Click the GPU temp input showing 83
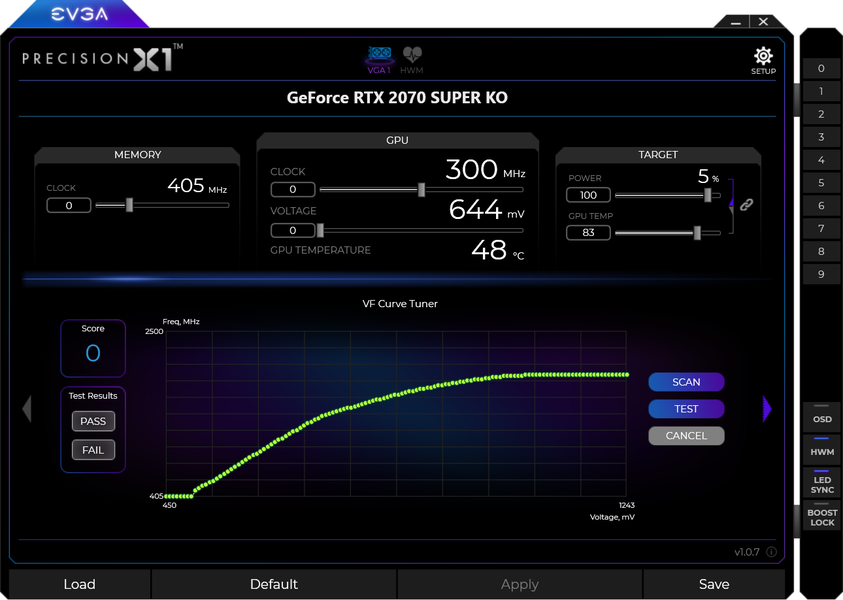Image resolution: width=843 pixels, height=600 pixels. [x=588, y=232]
